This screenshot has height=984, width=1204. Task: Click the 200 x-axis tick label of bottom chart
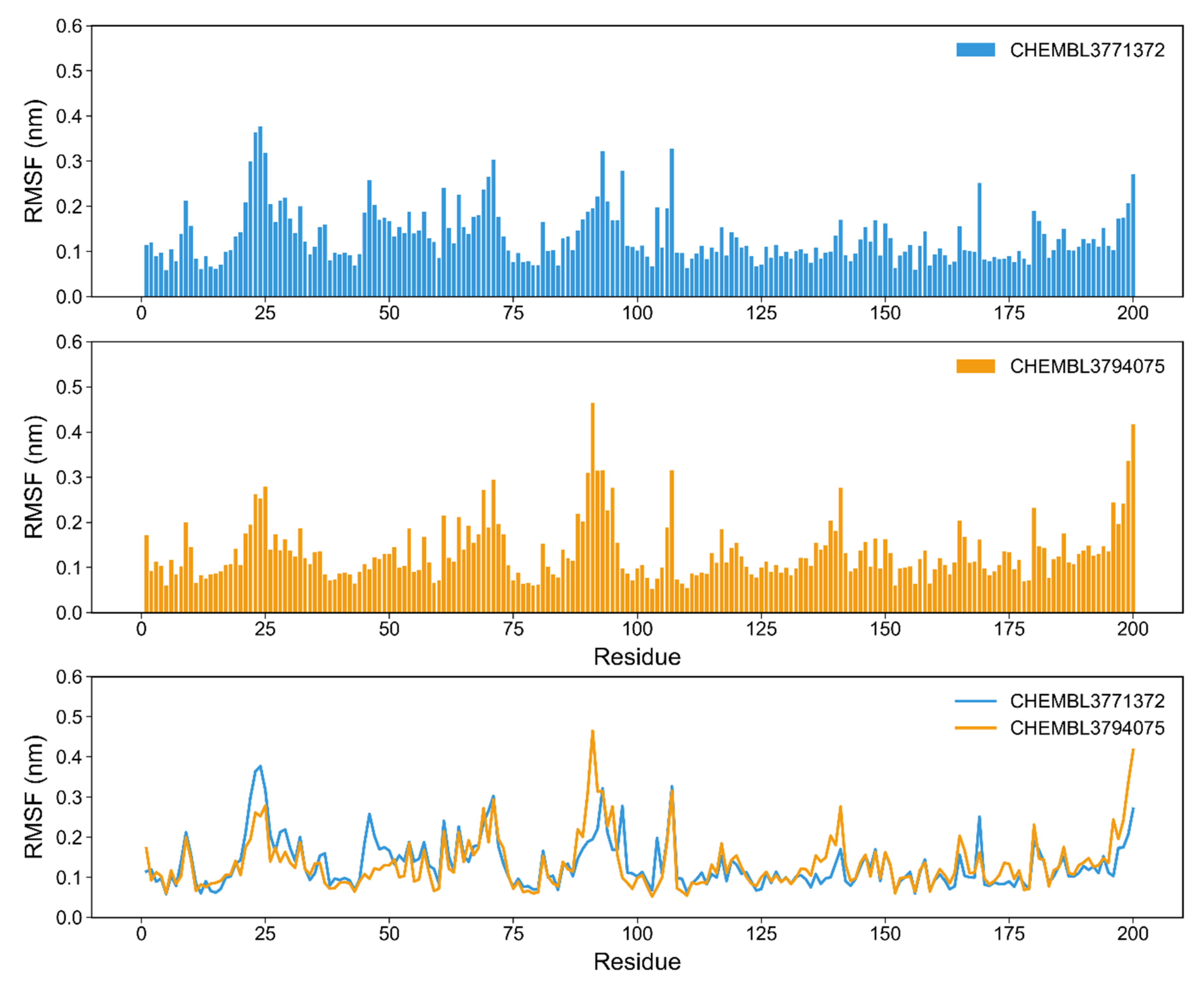point(1132,934)
